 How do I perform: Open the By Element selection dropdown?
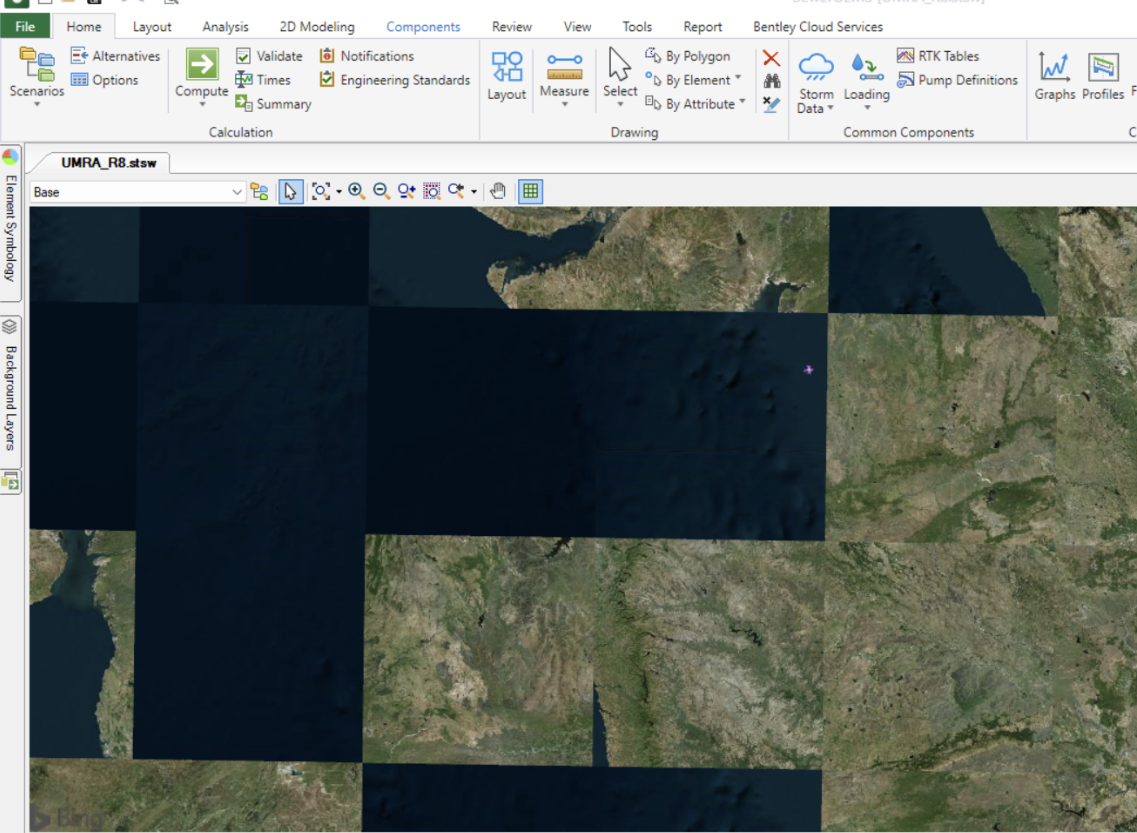pos(695,80)
